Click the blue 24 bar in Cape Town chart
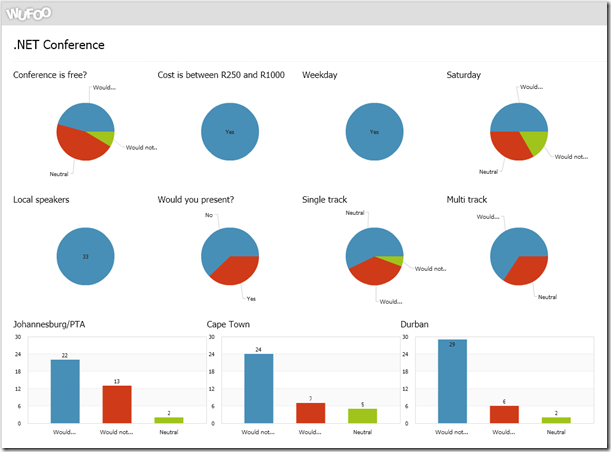 coord(259,388)
